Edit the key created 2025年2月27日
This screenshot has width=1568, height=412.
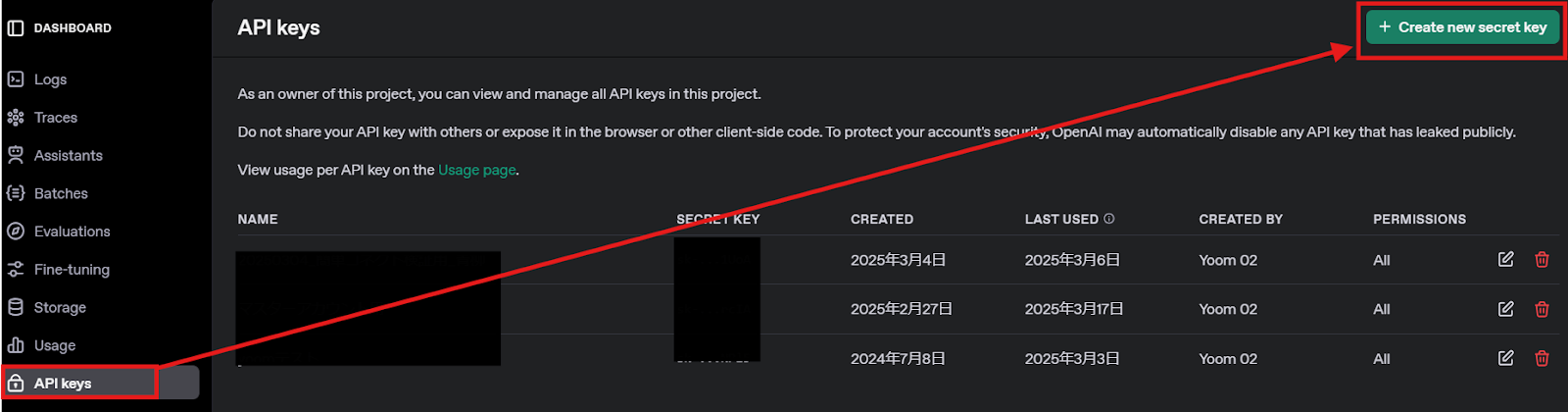coord(1506,309)
